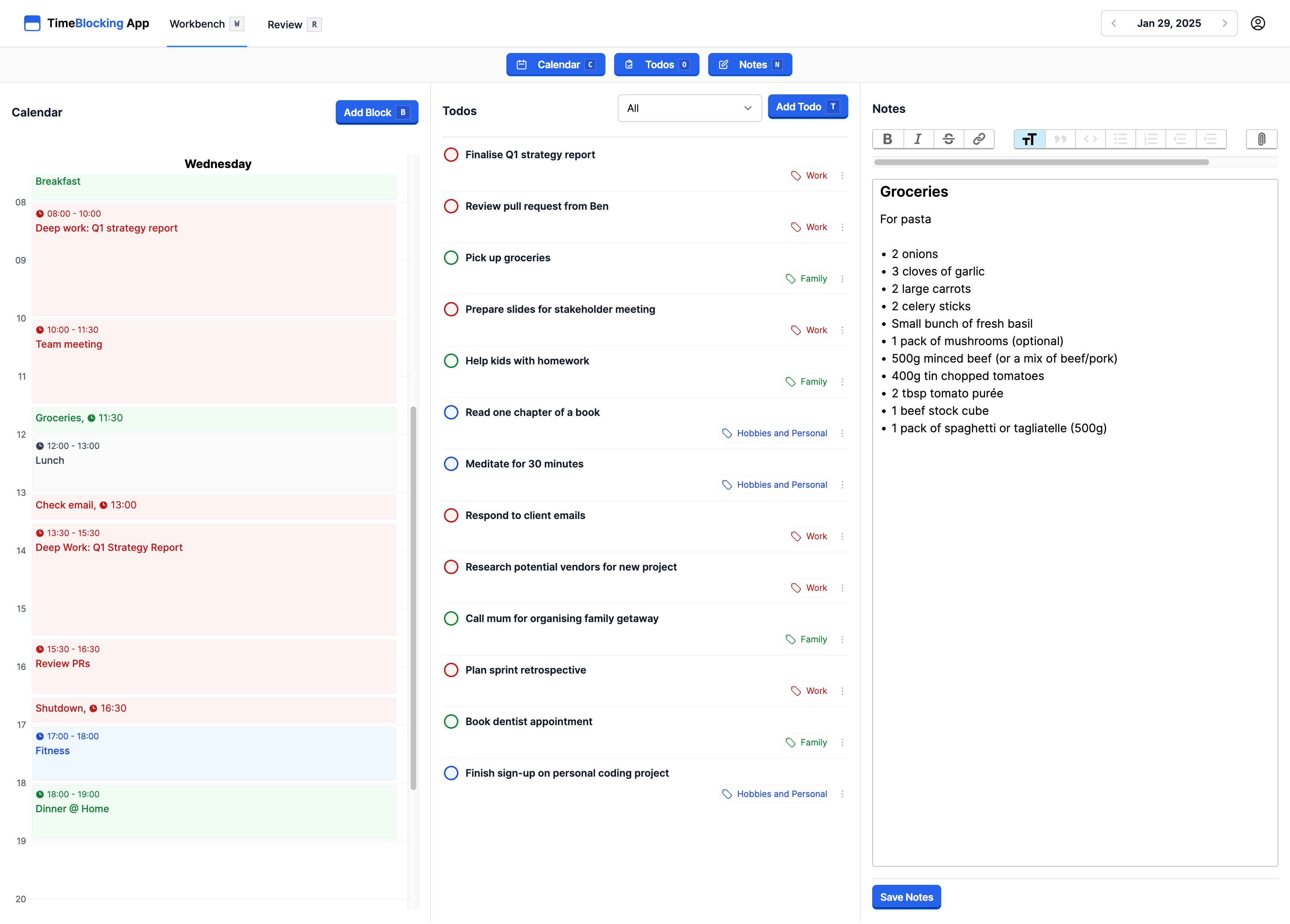
Task: Mark 'Finalise Q1 strategy report' as done
Action: click(x=451, y=155)
